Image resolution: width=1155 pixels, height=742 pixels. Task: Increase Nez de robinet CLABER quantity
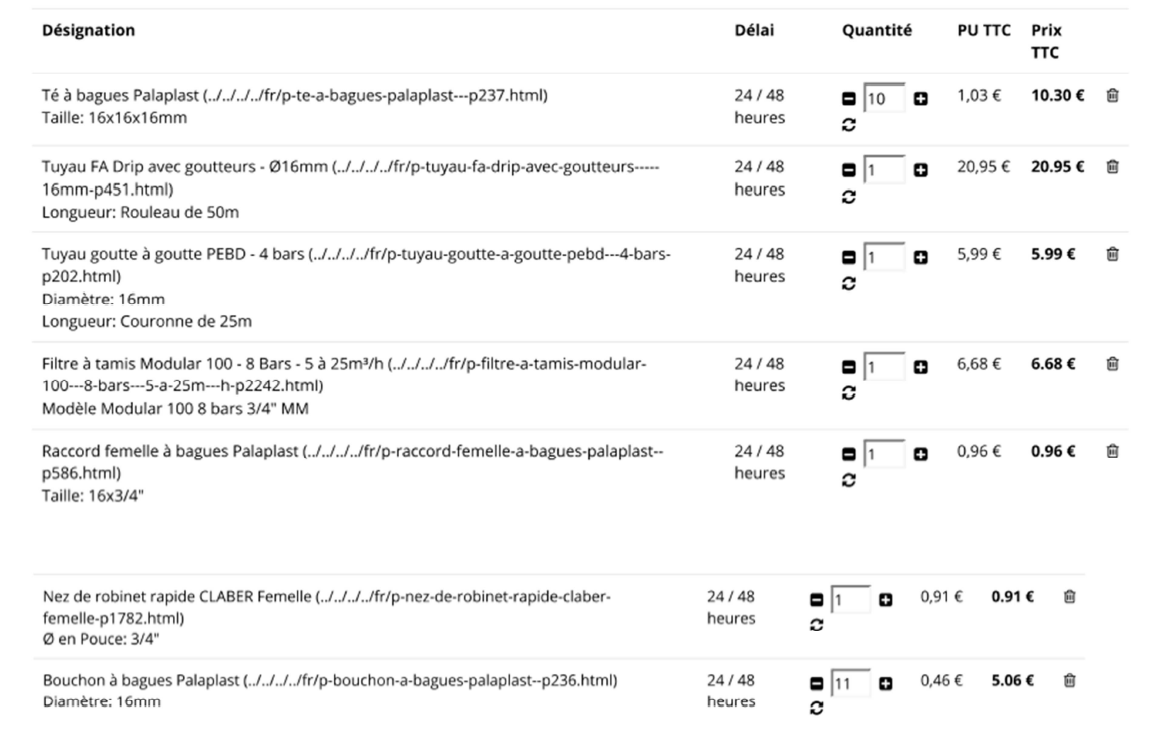(886, 600)
